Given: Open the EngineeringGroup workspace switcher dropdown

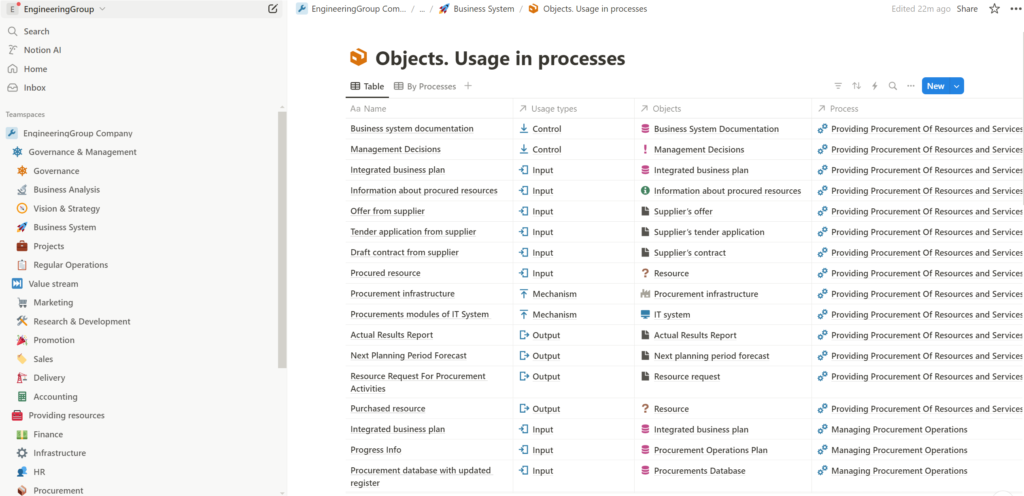Looking at the screenshot, I should [x=58, y=9].
